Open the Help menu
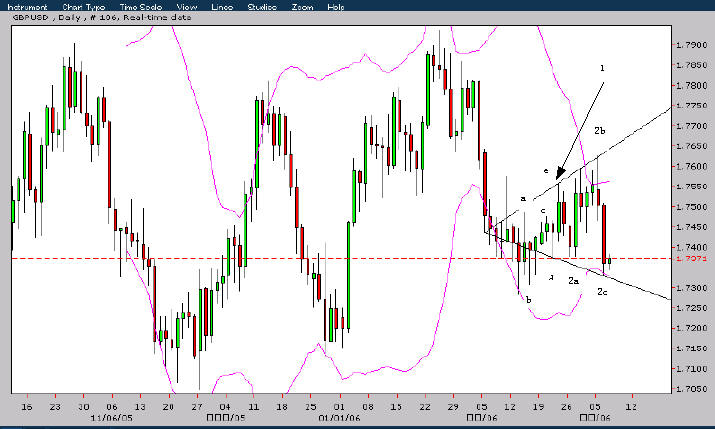715x429 pixels. (x=336, y=7)
